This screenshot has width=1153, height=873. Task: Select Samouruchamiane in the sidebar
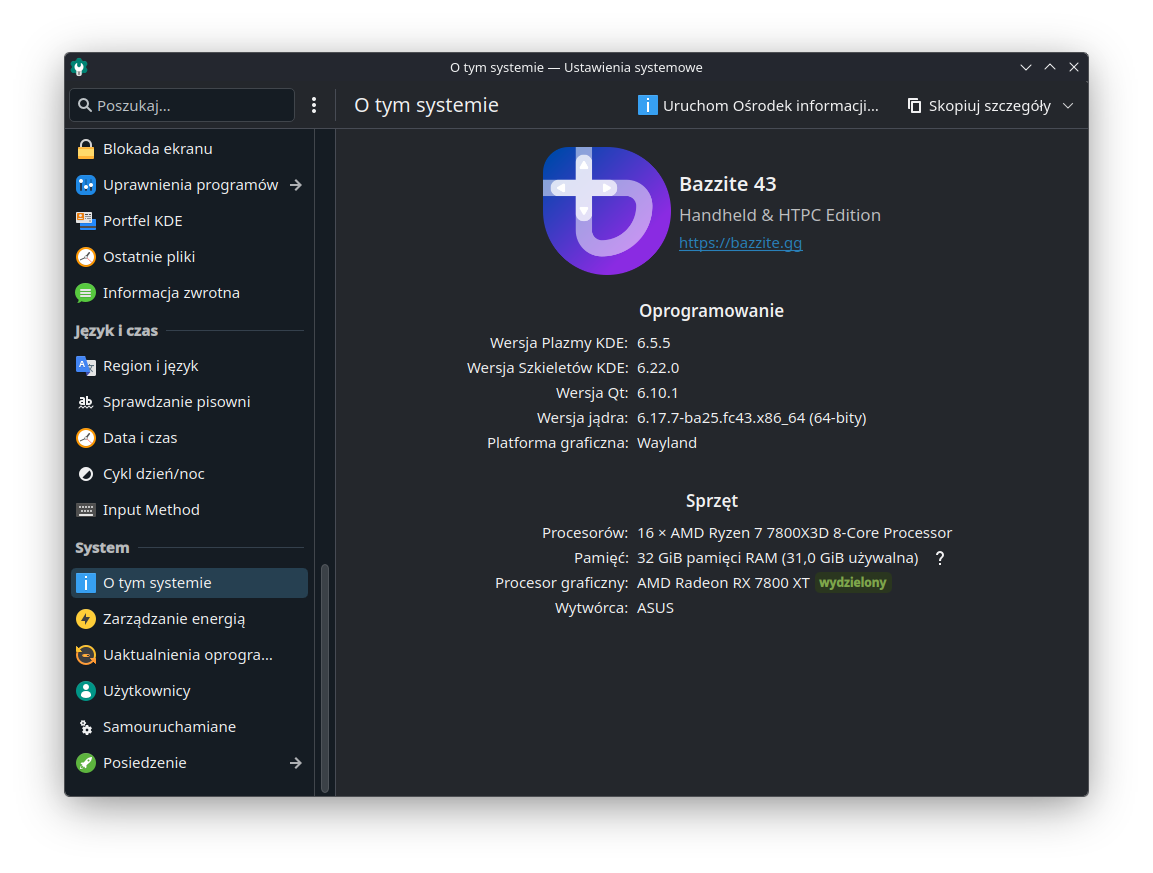click(169, 727)
